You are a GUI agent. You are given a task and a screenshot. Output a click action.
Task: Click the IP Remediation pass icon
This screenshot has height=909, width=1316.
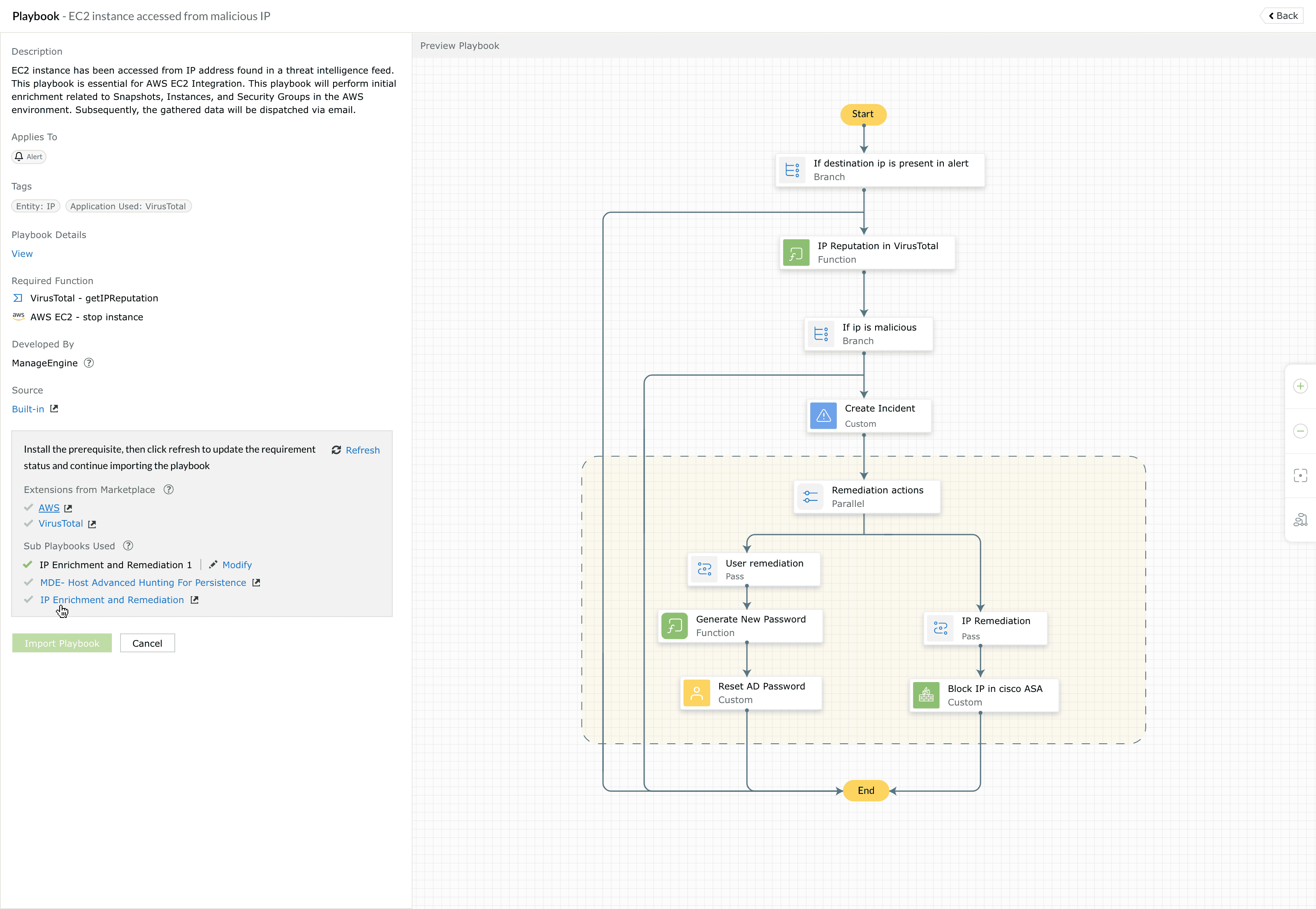[941, 628]
